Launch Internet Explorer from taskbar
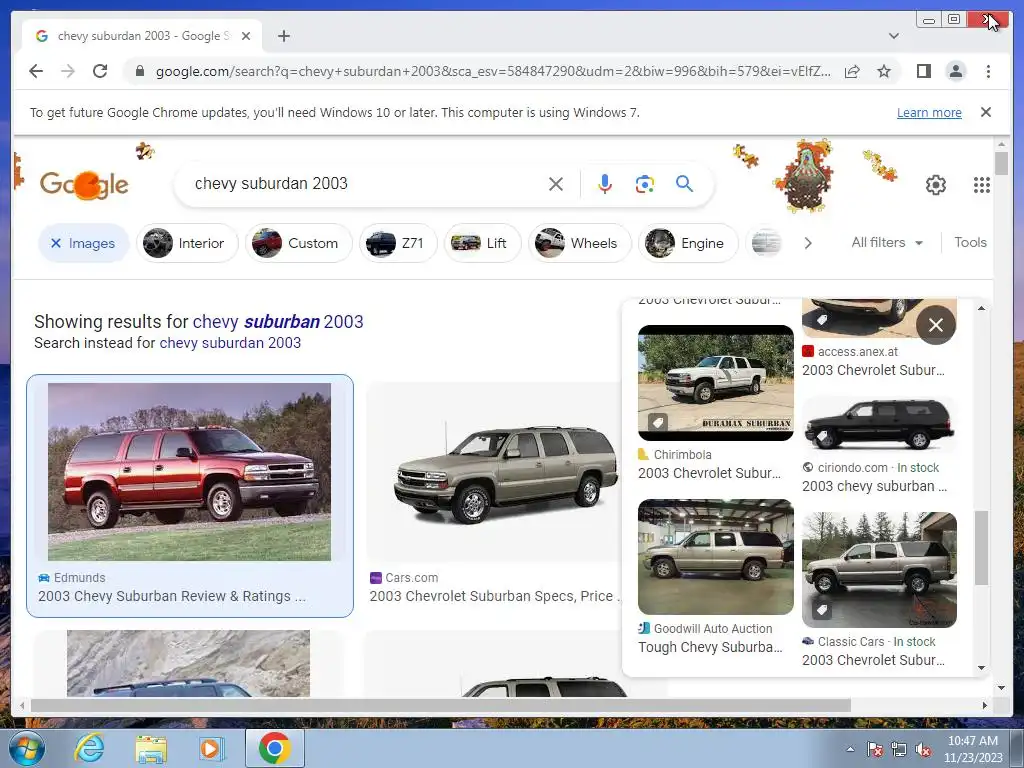Screen dimensions: 1024x768 click(89, 748)
